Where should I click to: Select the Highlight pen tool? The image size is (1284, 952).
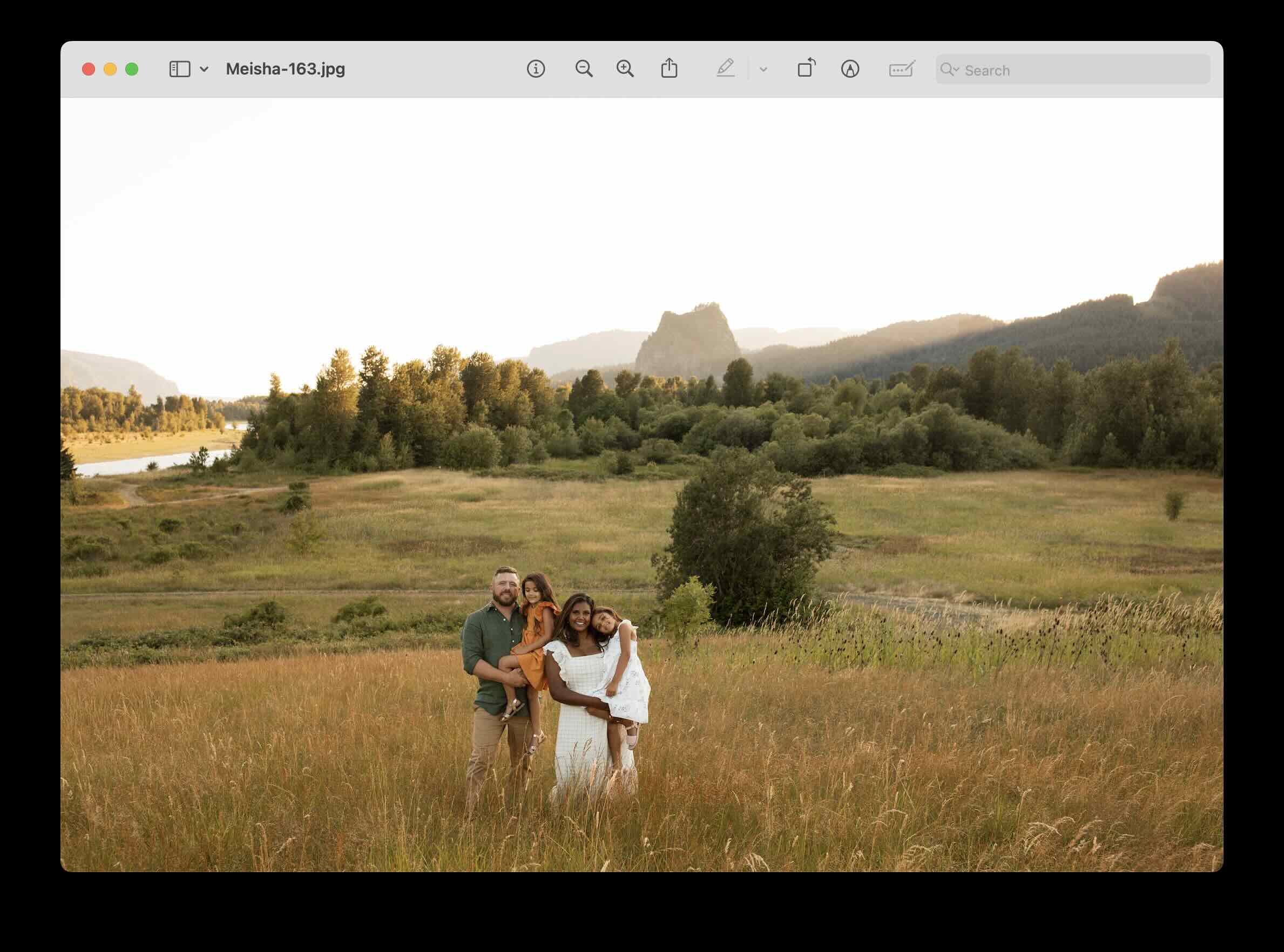tap(725, 69)
